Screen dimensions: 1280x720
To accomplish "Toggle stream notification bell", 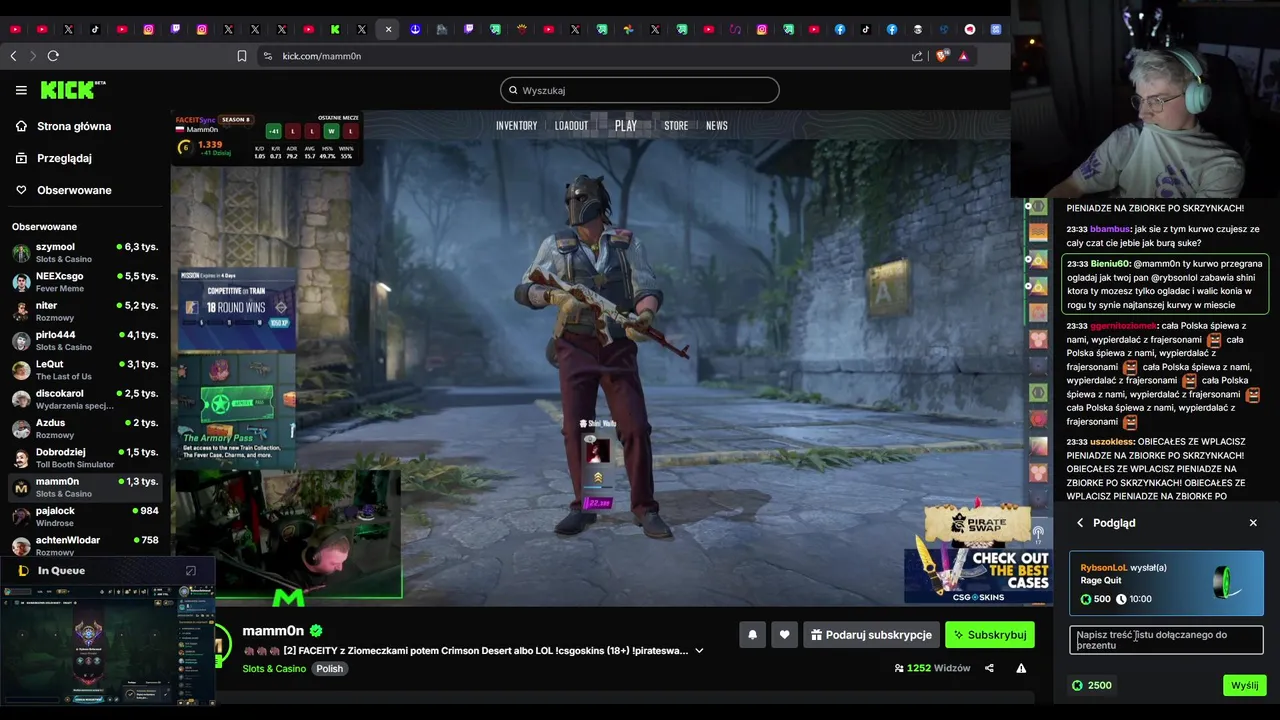I will [752, 634].
